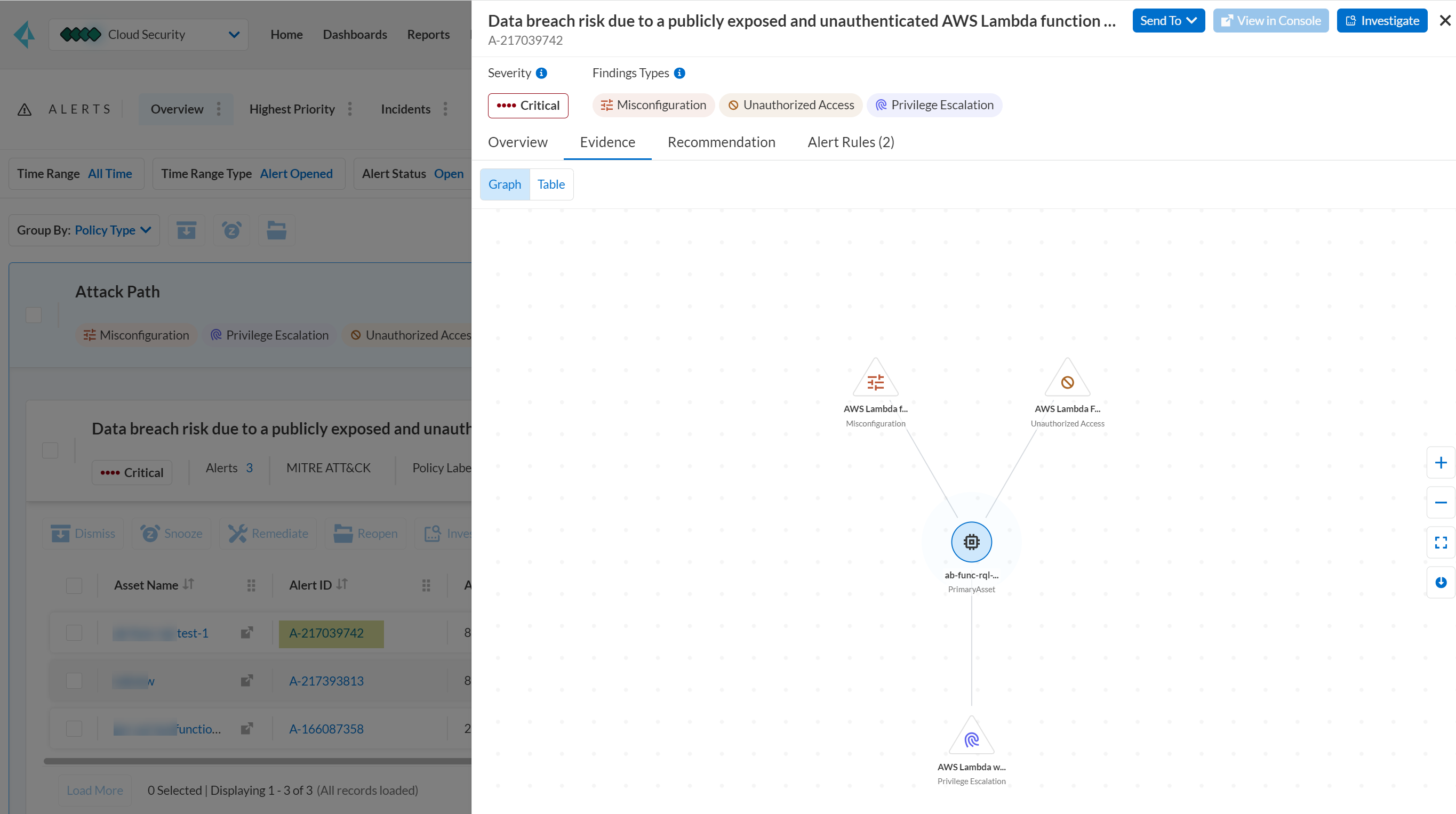
Task: Tick the select-all checkbox in table header
Action: [74, 586]
